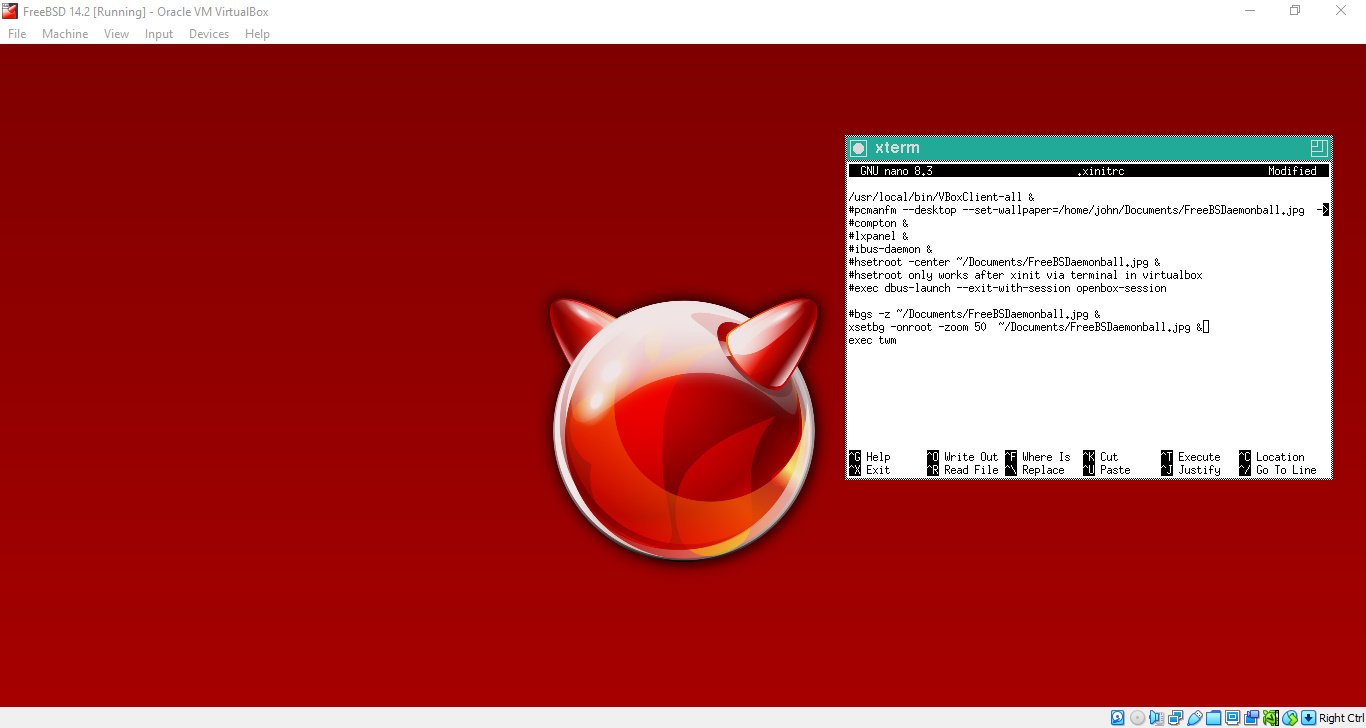
Task: Open the Devices menu
Action: click(x=208, y=34)
